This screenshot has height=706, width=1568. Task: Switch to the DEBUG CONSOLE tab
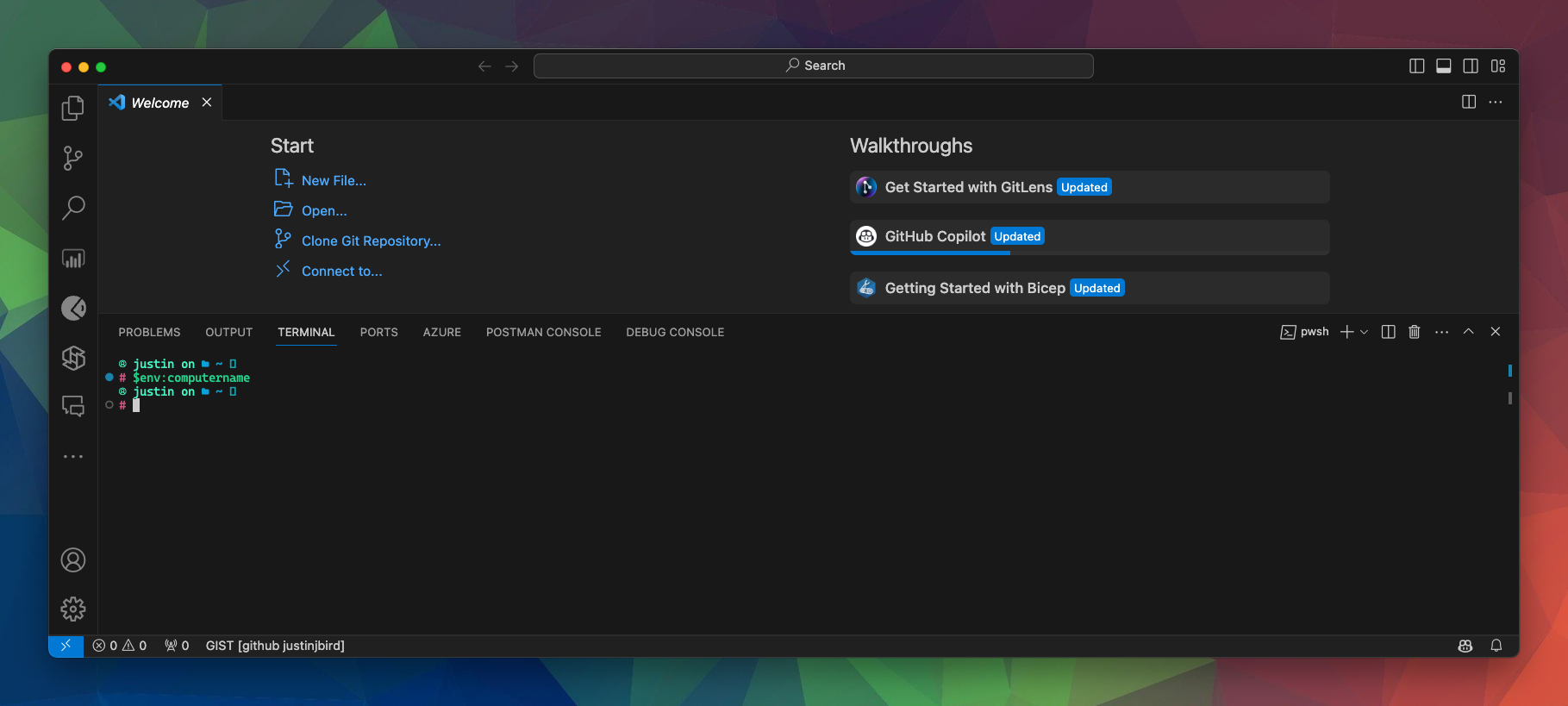(675, 332)
